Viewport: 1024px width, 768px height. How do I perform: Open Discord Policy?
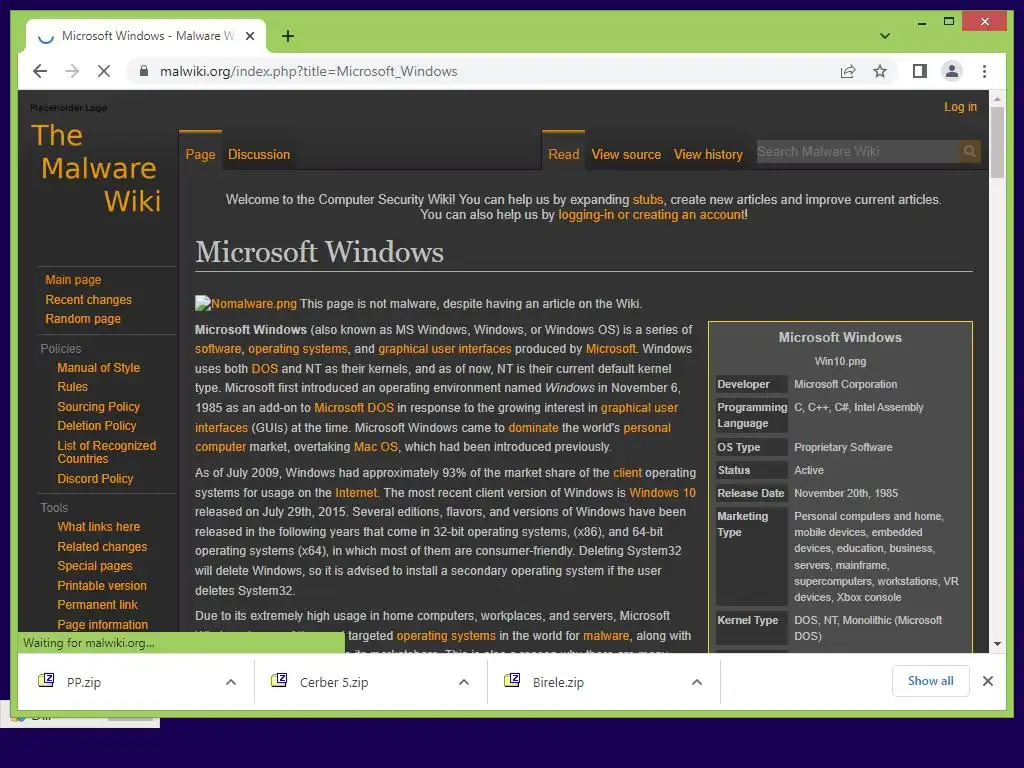pos(95,479)
